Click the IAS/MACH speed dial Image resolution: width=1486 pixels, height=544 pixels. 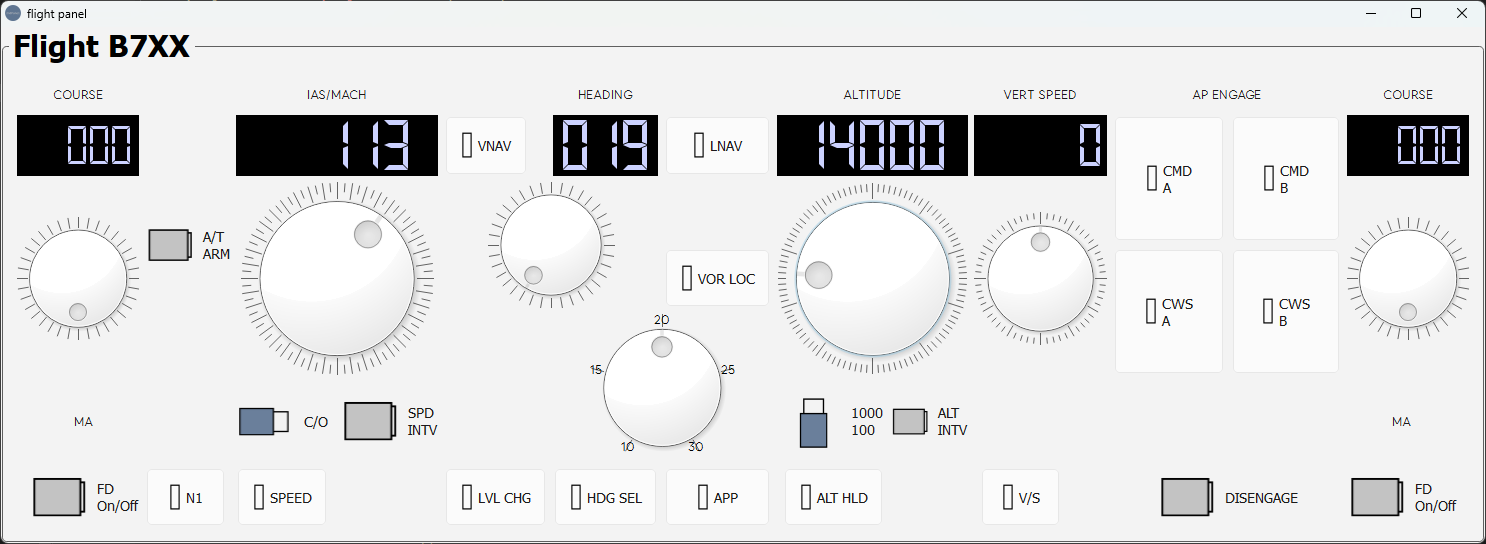[337, 278]
